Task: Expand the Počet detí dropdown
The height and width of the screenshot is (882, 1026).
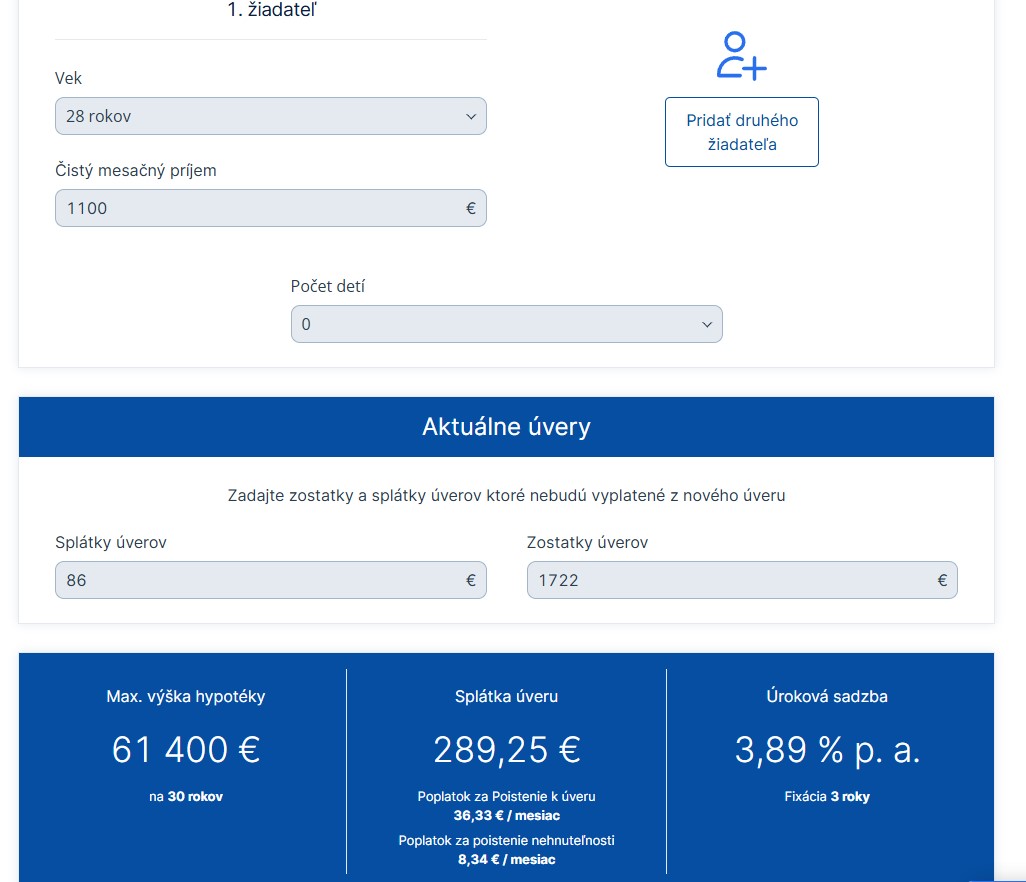Action: click(x=495, y=325)
